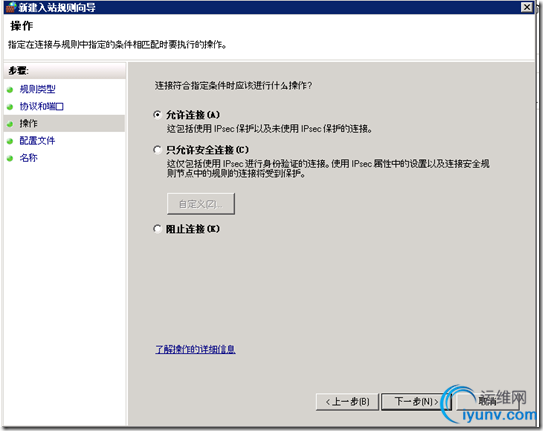Image resolution: width=543 pixels, height=431 pixels.
Task: Click the 允许连接 IPsec description text
Action: coord(269,129)
